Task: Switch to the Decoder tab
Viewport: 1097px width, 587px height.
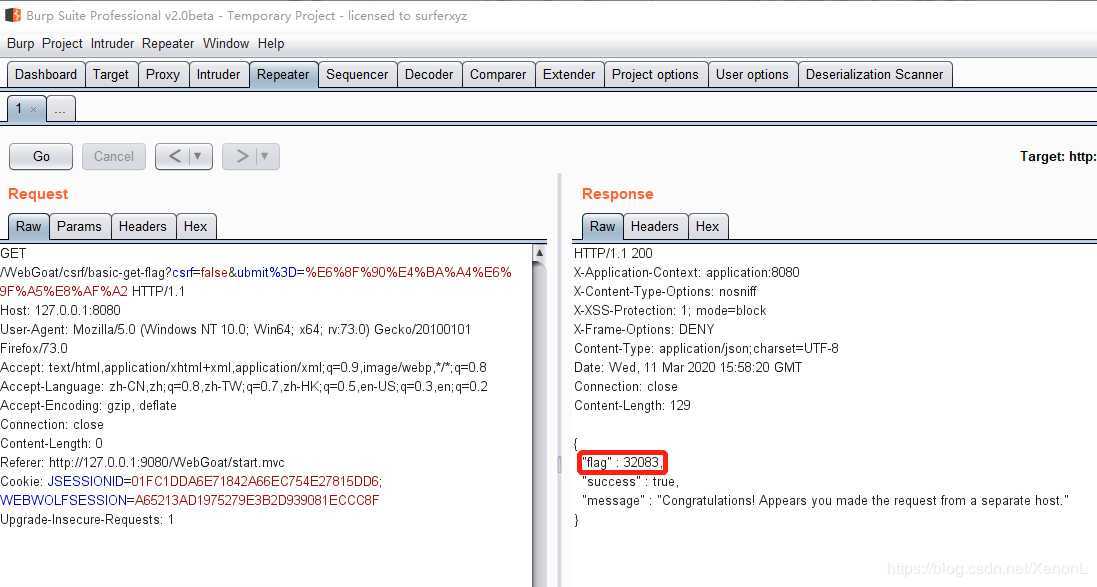Action: (x=429, y=74)
